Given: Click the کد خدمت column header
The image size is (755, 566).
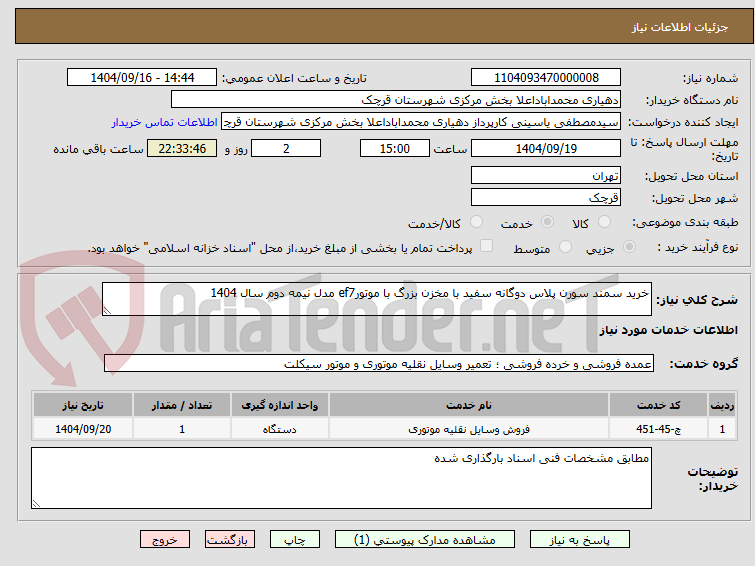Looking at the screenshot, I should click(658, 405).
